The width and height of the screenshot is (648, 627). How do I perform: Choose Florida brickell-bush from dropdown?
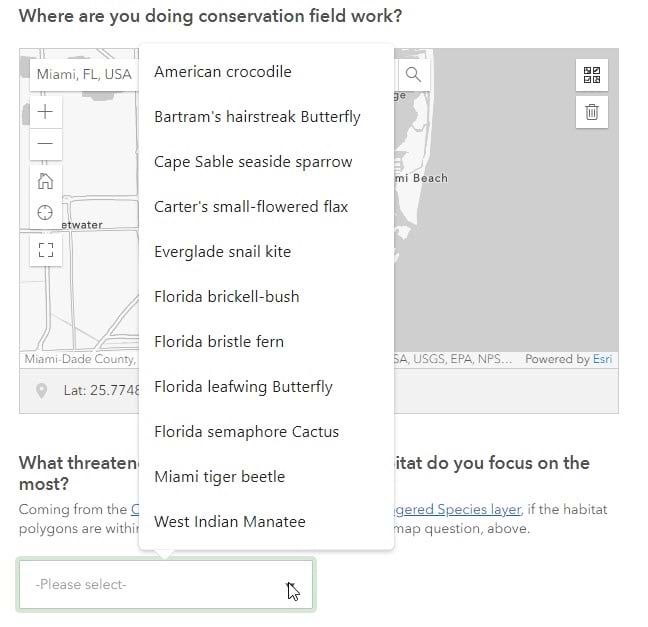click(227, 297)
